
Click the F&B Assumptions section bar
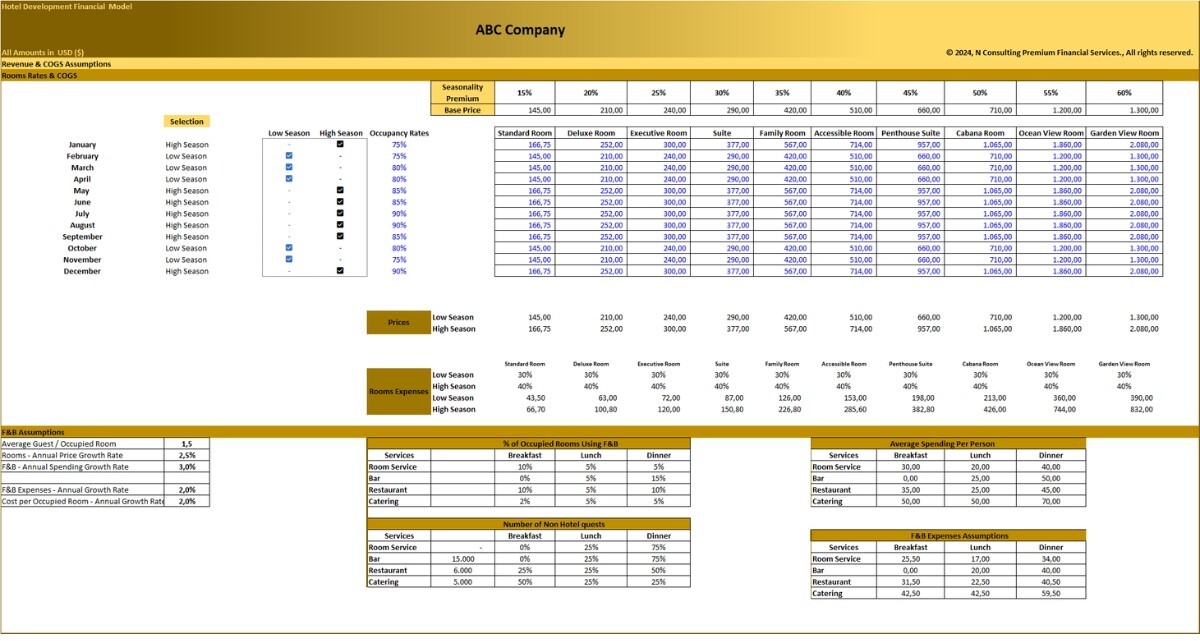[600, 432]
